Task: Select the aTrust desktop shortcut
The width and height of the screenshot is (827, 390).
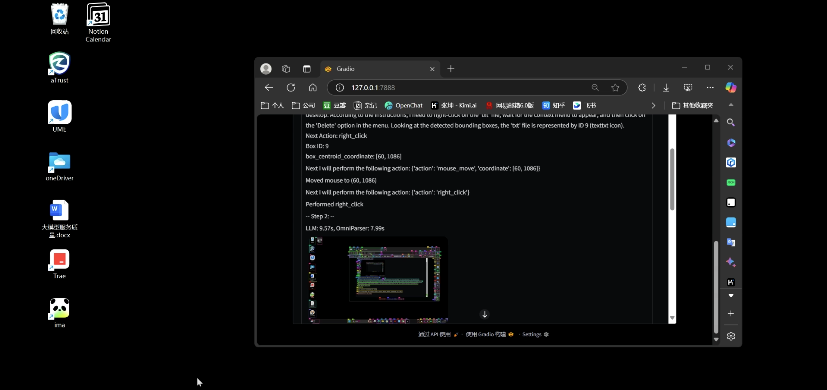Action: tap(59, 68)
